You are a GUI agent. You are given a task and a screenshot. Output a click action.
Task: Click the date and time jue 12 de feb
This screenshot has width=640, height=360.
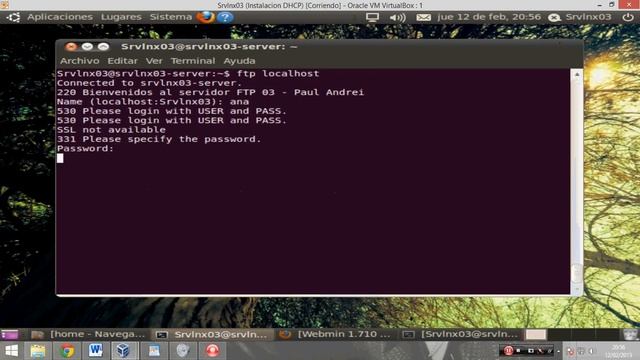click(x=489, y=17)
